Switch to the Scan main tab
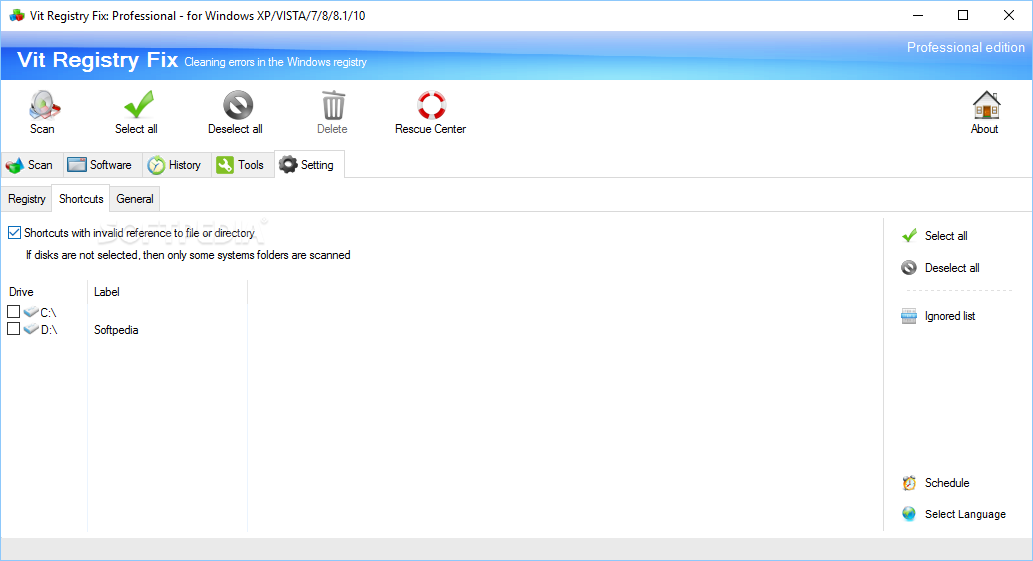The width and height of the screenshot is (1033, 561). pyautogui.click(x=31, y=165)
